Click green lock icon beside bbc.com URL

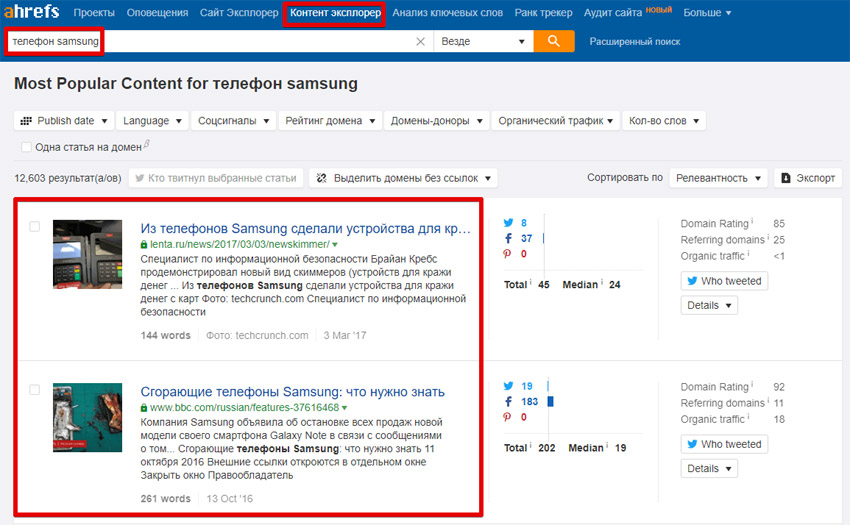[x=144, y=408]
